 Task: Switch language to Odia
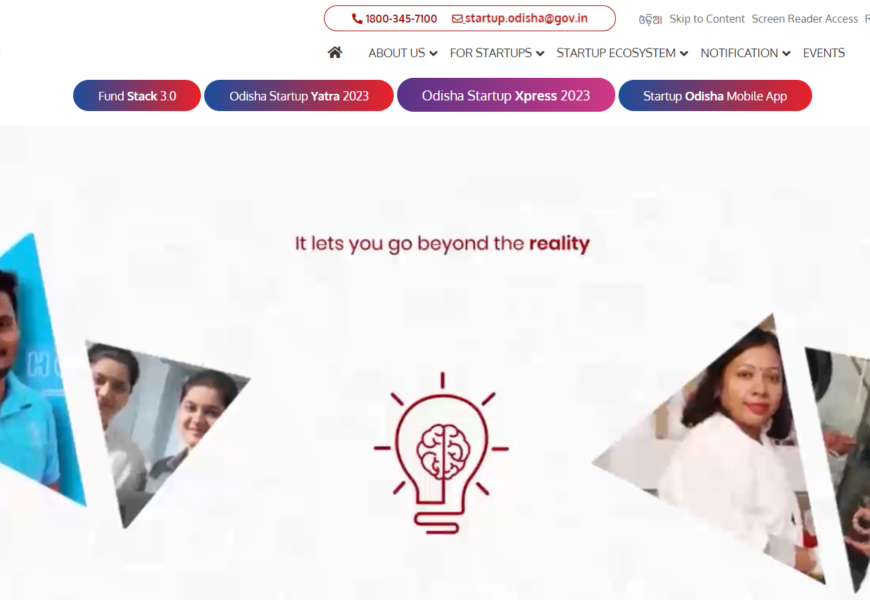pos(650,19)
